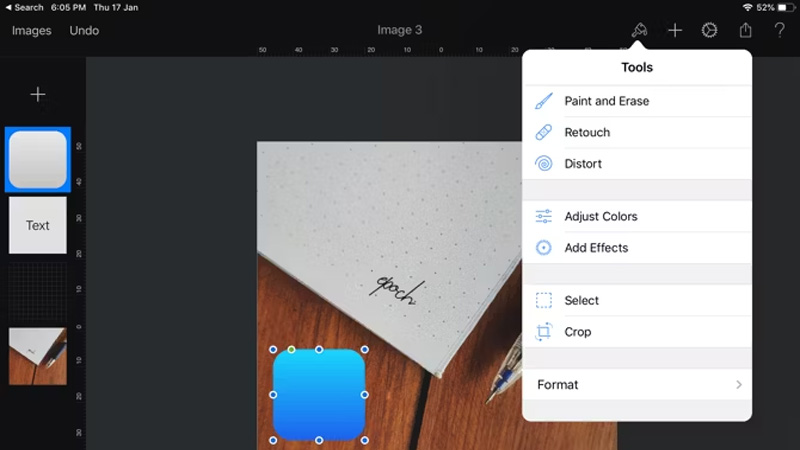
Task: Open the Tools paintbrush icon in toolbar
Action: pyautogui.click(x=639, y=30)
